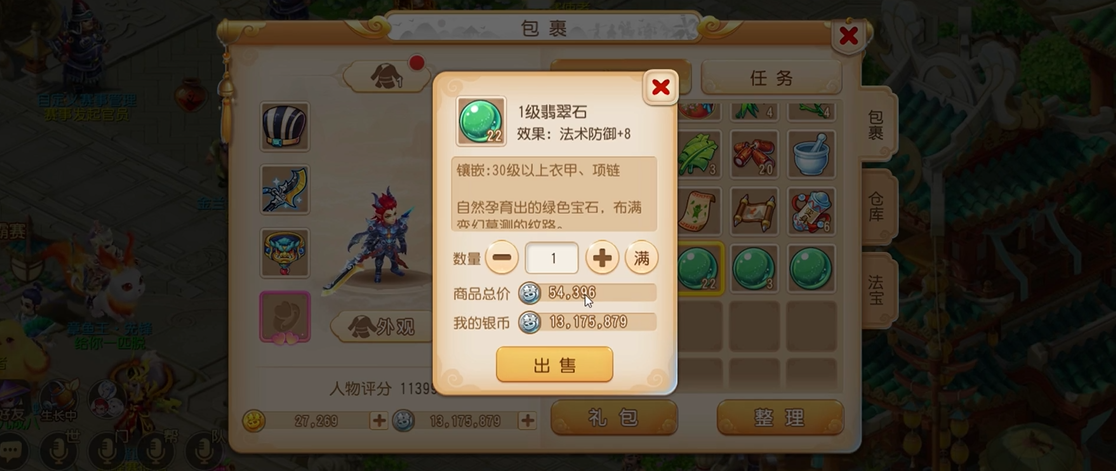Open the equipped mask accessory slot

pos(285,253)
